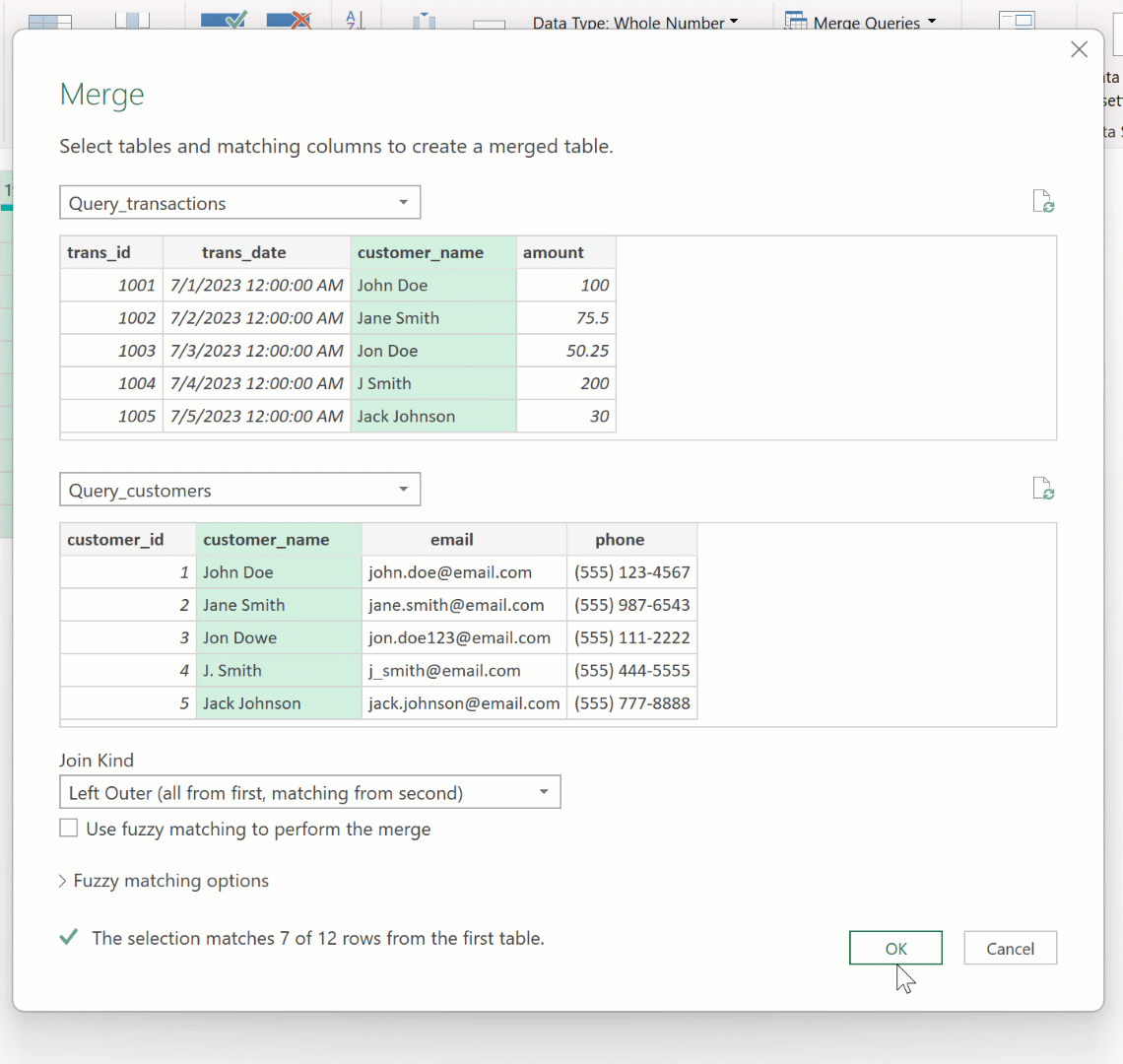
Task: Click the A-Z sort ribbon icon
Action: [355, 20]
